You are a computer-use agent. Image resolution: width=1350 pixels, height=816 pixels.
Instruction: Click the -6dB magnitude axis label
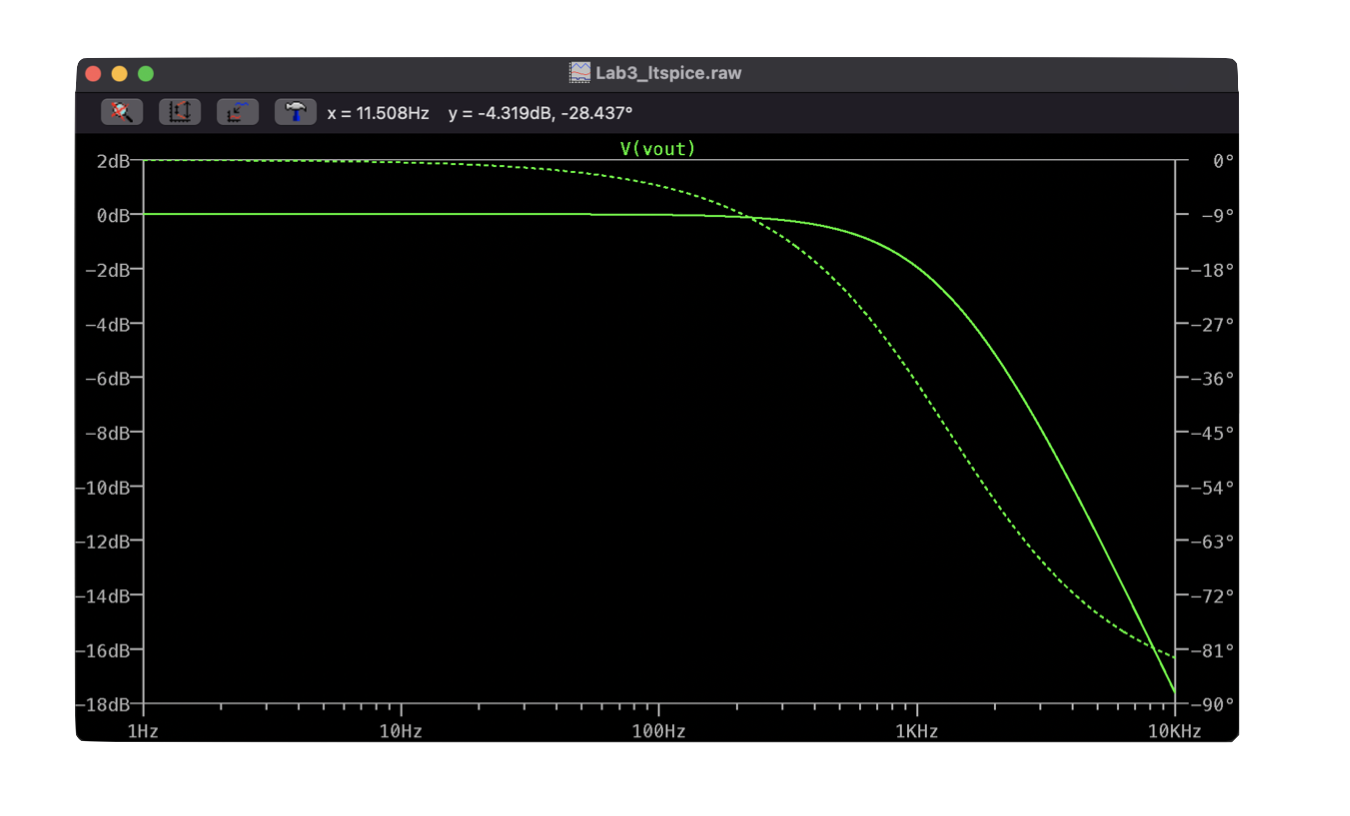click(108, 378)
